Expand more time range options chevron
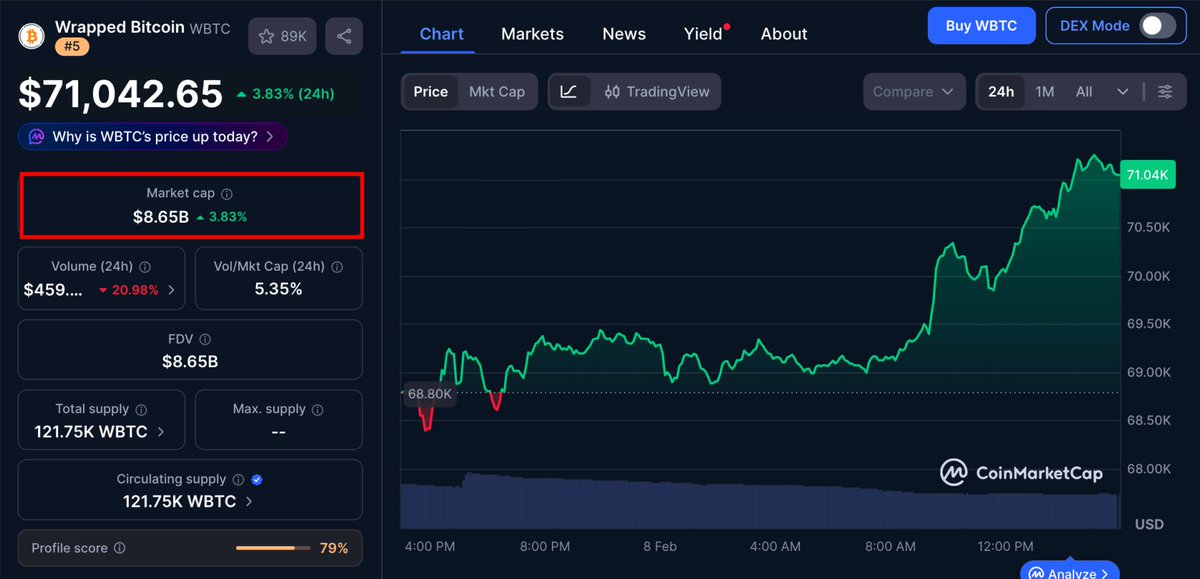 (1123, 92)
